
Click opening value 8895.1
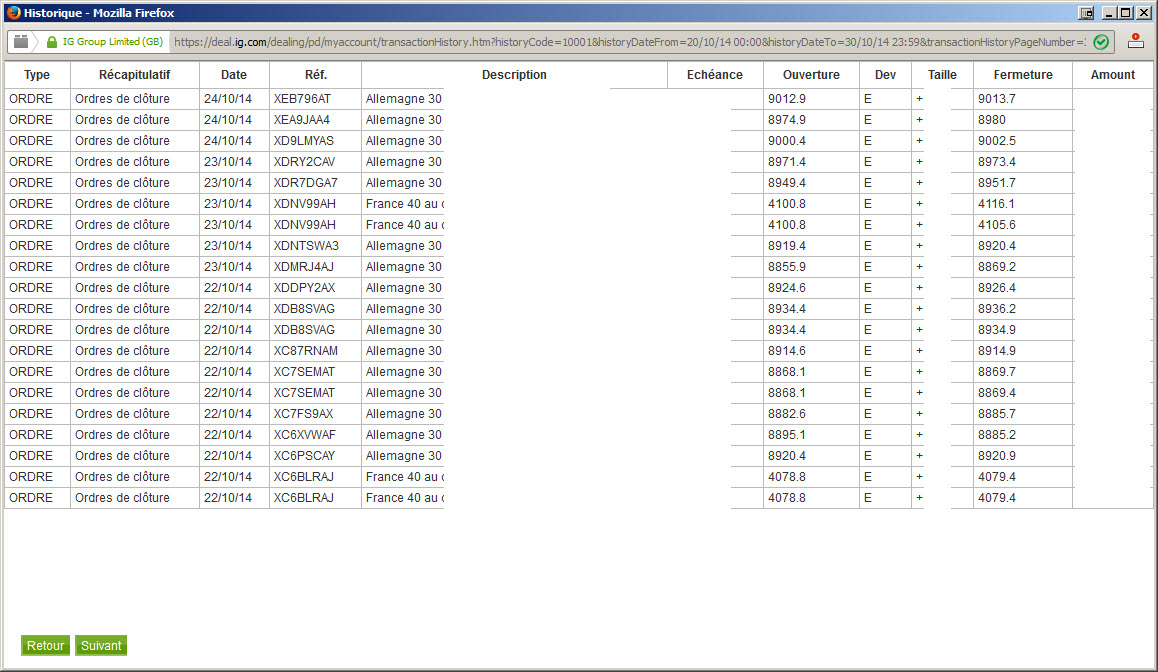(x=787, y=435)
